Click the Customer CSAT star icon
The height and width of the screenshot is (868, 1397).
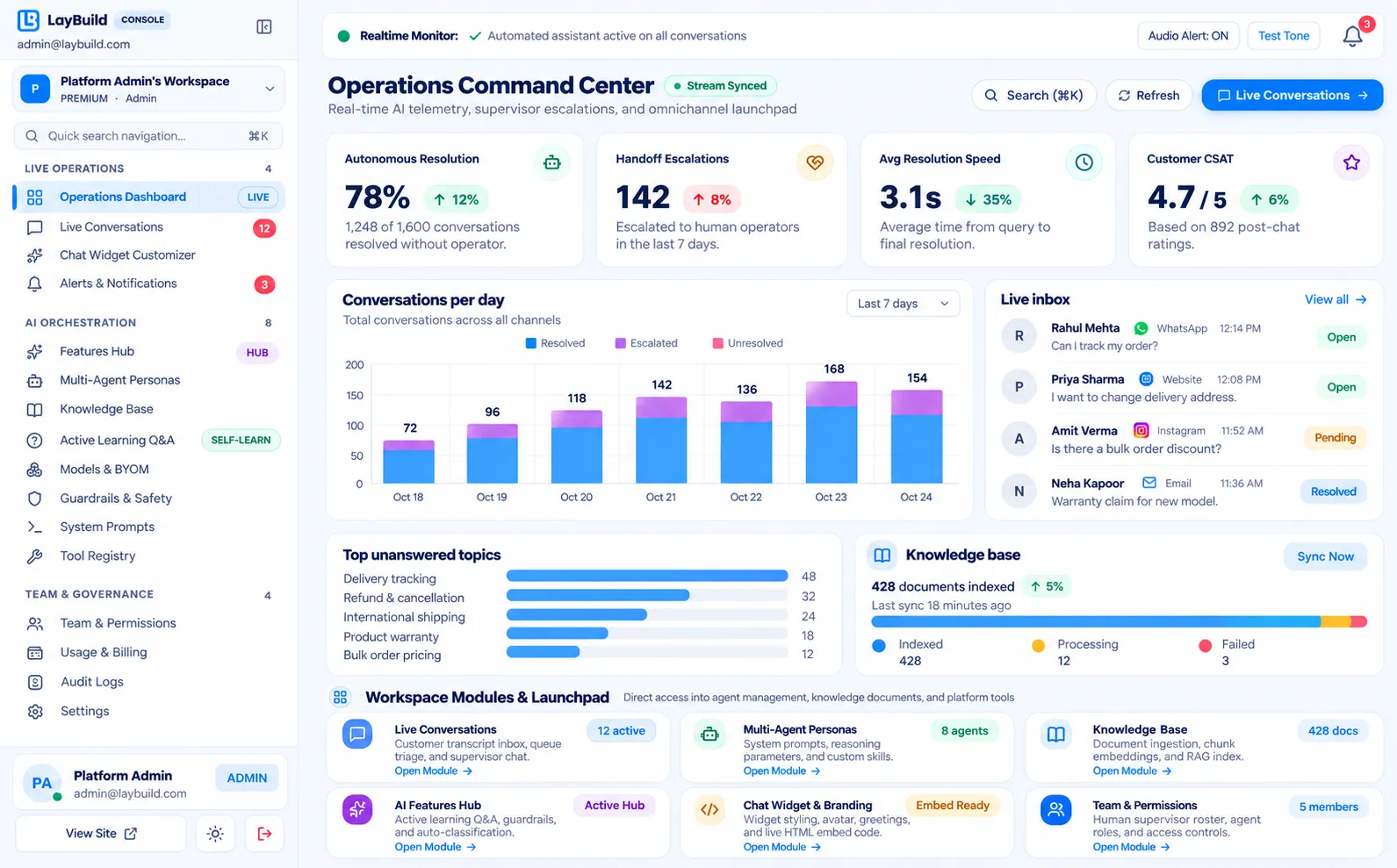pos(1351,162)
